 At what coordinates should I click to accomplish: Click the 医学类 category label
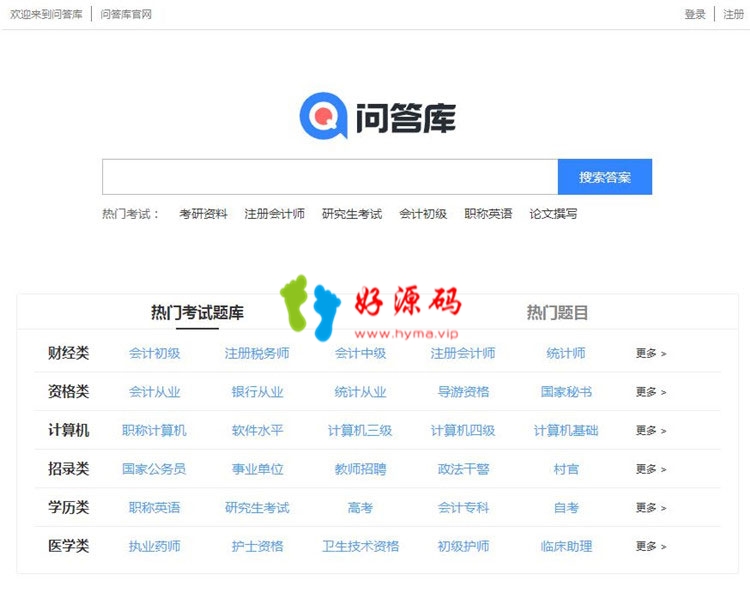[x=68, y=546]
